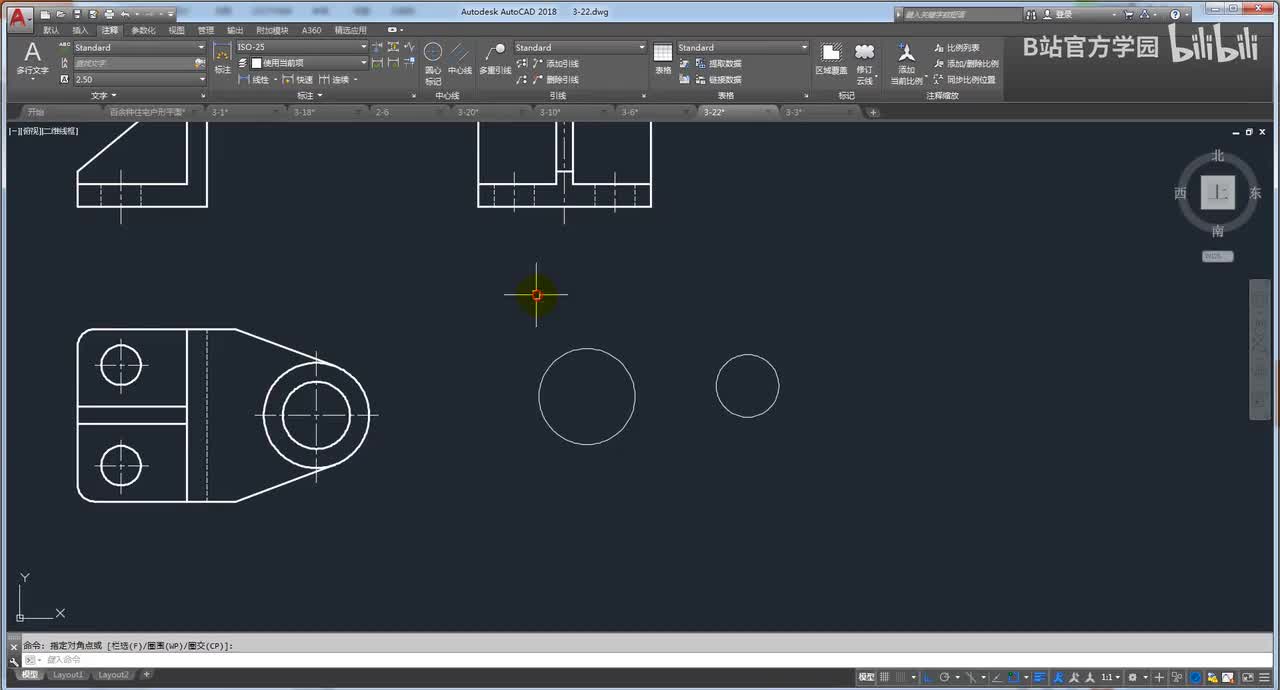The image size is (1280, 690).
Task: Click the Linear dimension (线性) tool
Action: [252, 79]
